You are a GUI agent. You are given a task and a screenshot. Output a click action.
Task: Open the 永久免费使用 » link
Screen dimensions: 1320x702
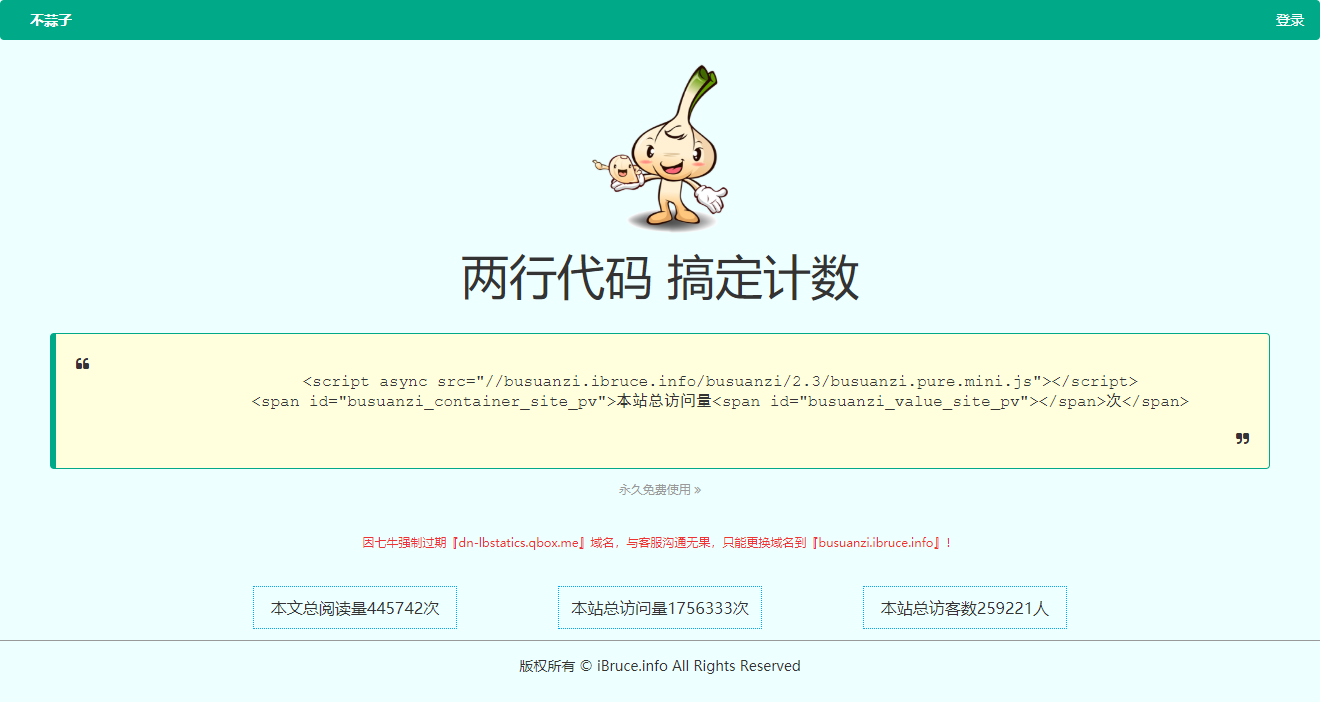point(660,490)
